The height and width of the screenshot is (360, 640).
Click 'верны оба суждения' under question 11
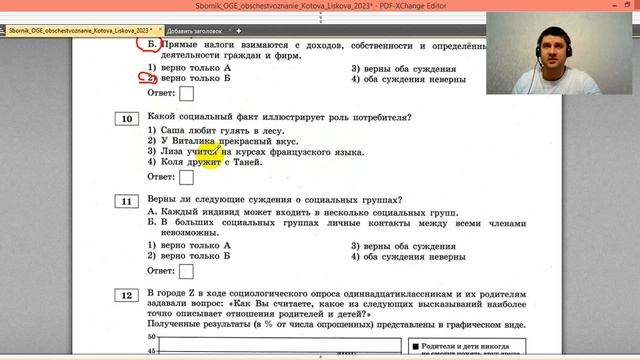tap(409, 246)
